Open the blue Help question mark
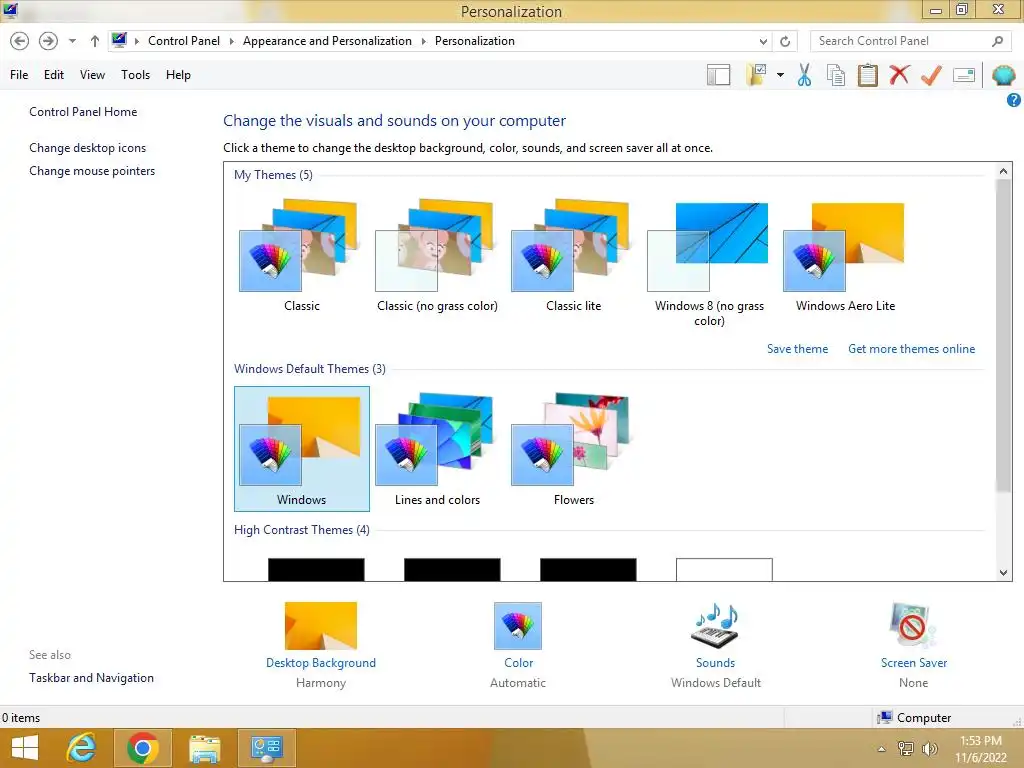 coord(1014,100)
